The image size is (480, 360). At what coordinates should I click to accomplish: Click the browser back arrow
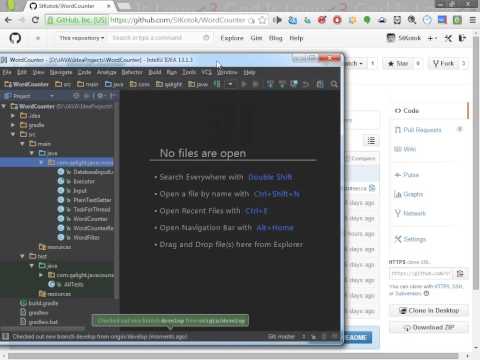point(8,20)
